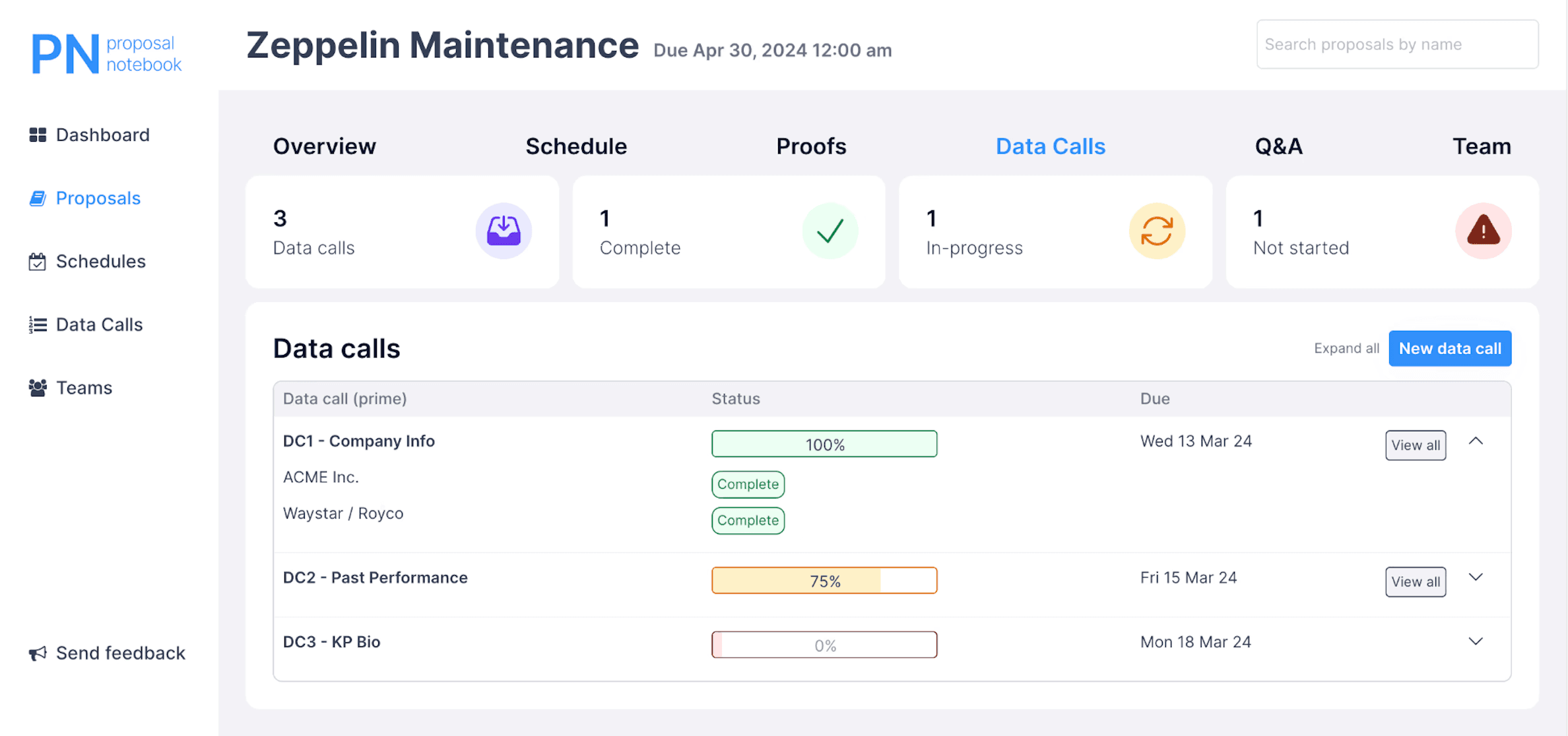Collapse the DC1 - Company Info row
1568x736 pixels.
(x=1476, y=441)
